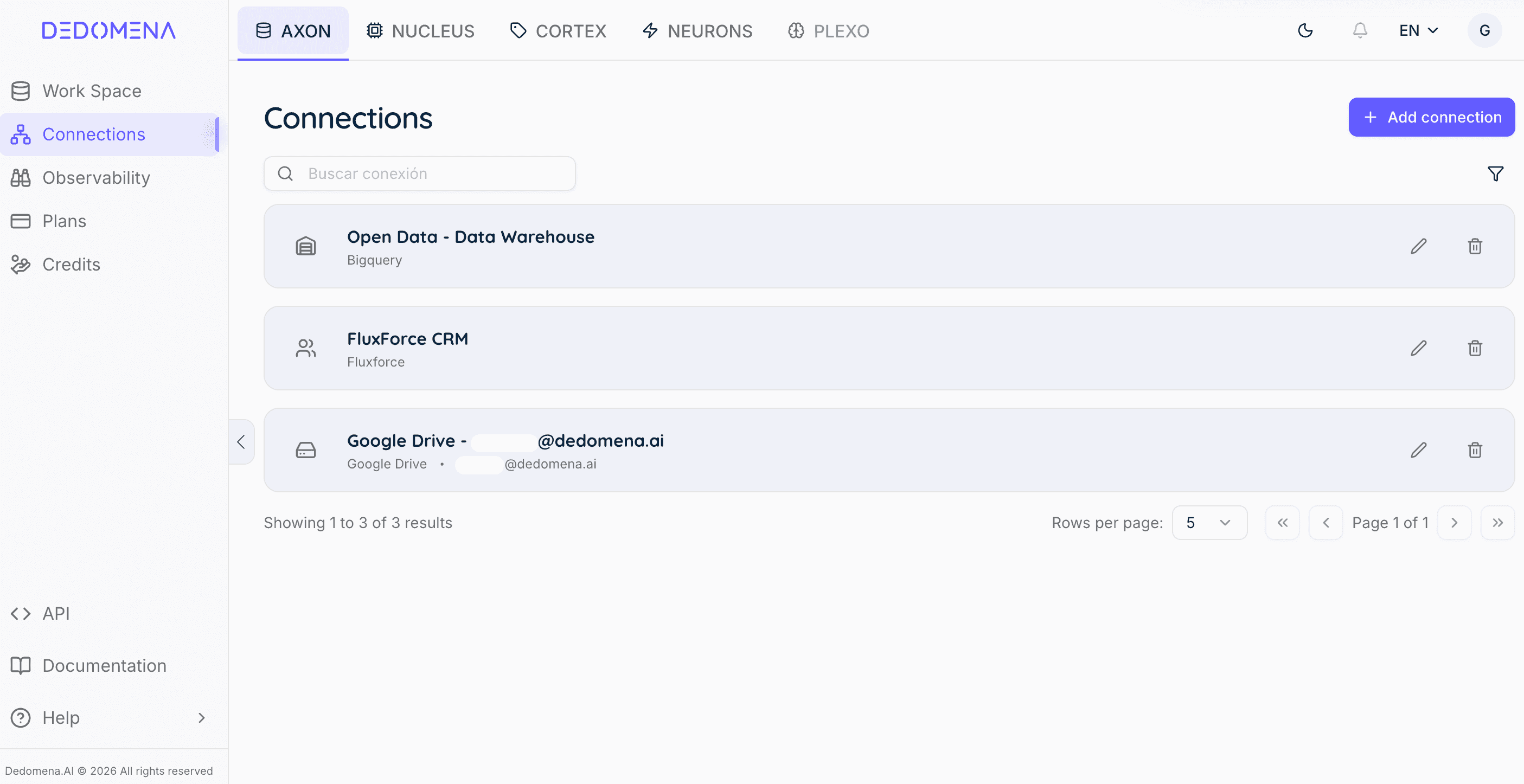Open the connections filter funnel icon
Screen dimensions: 1524x784
point(1496,173)
